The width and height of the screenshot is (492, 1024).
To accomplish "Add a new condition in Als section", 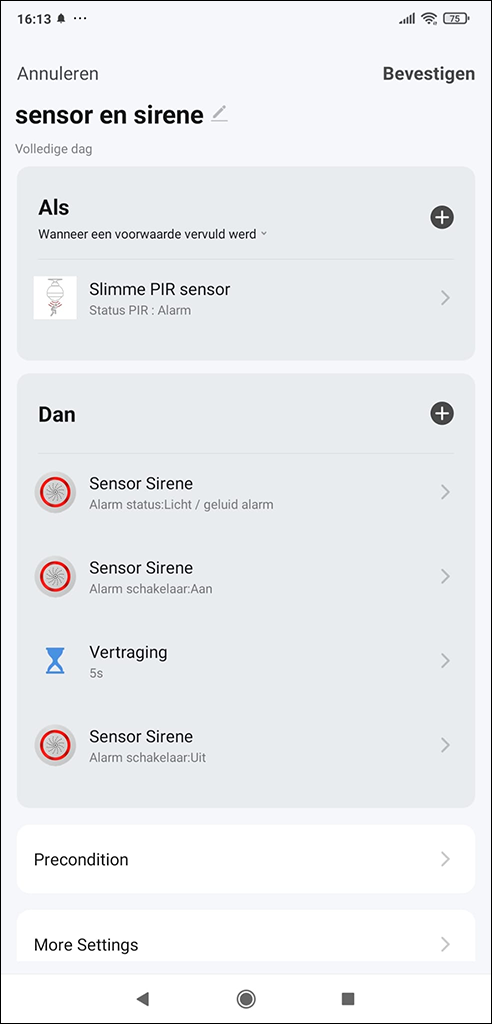I will click(x=442, y=217).
